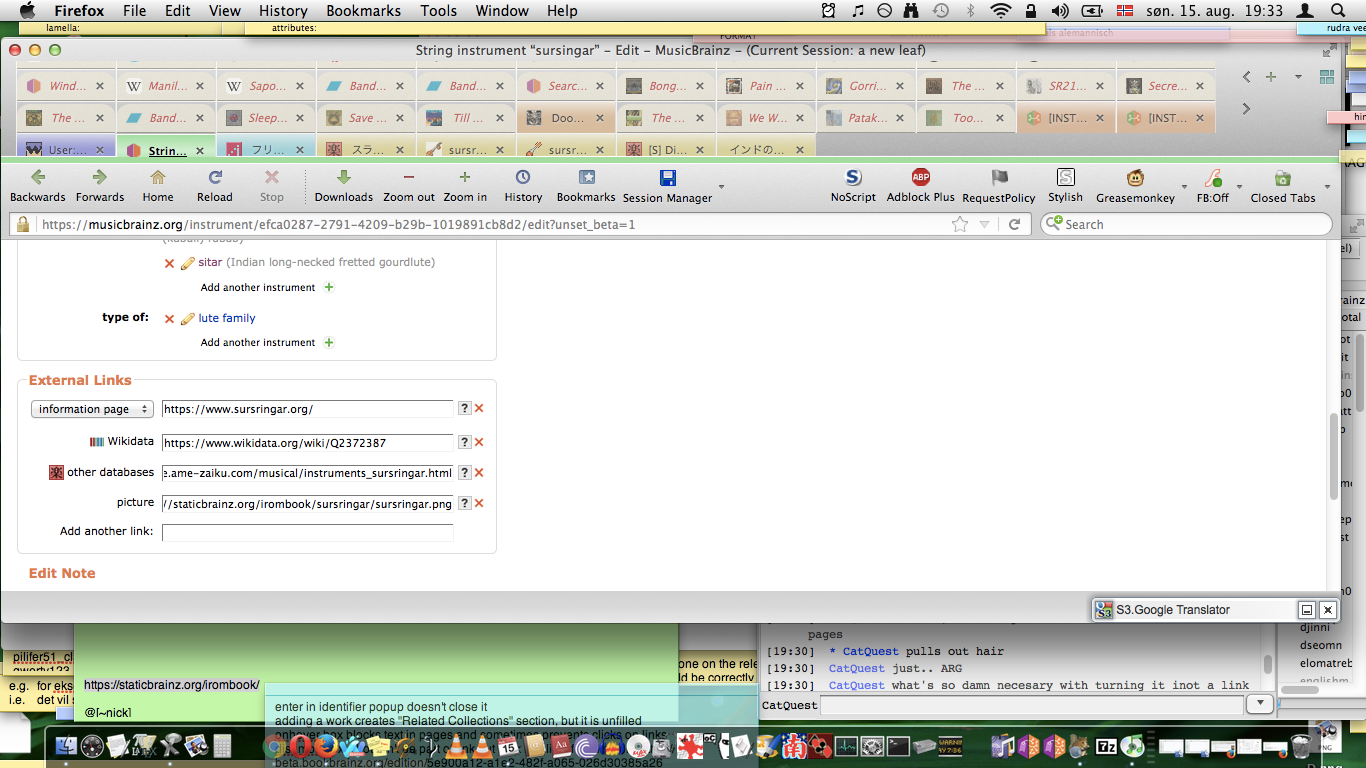Show help for Wikidata link

pos(464,442)
